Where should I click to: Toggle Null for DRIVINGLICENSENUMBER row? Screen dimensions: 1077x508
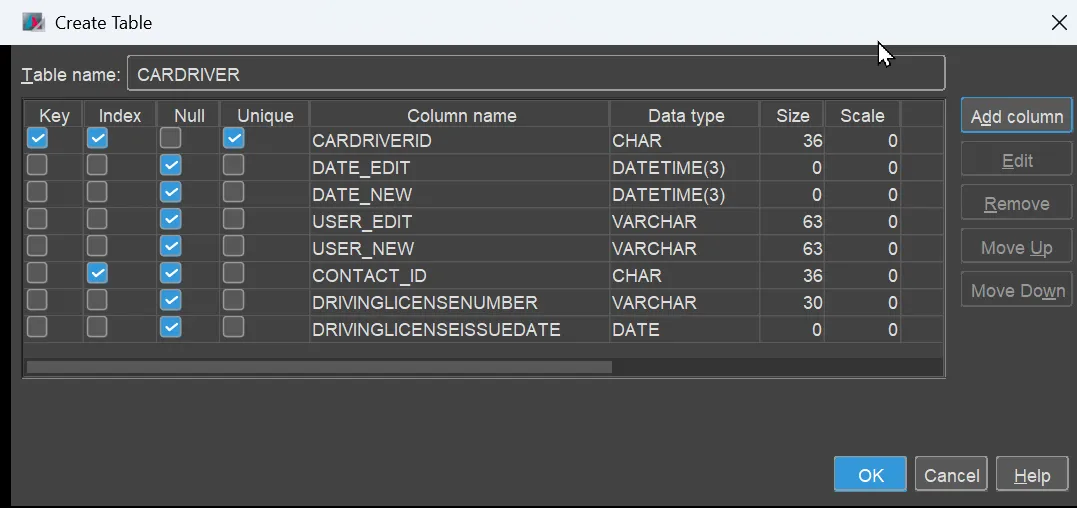pyautogui.click(x=170, y=301)
